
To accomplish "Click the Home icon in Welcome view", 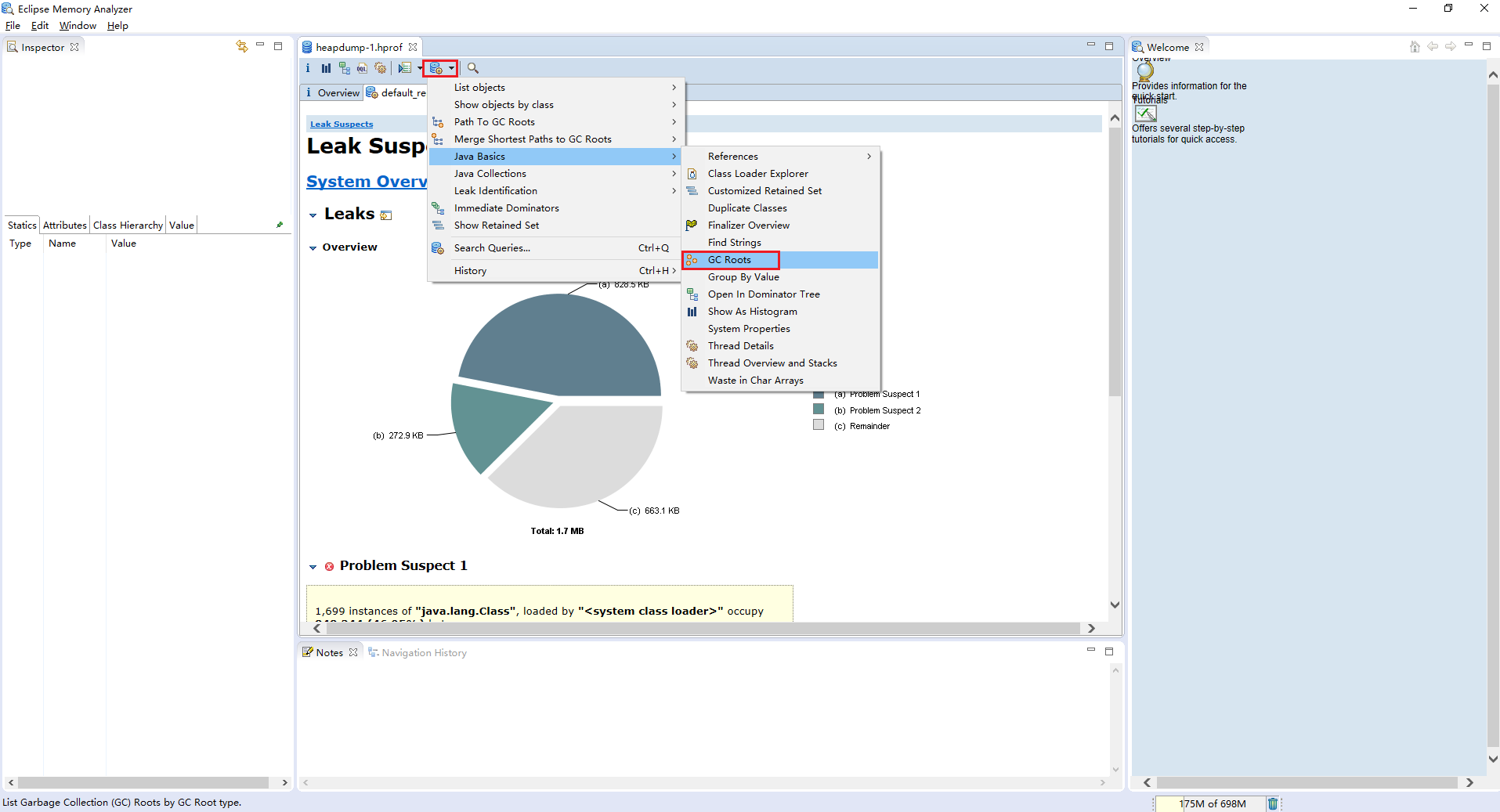I will pos(1415,47).
